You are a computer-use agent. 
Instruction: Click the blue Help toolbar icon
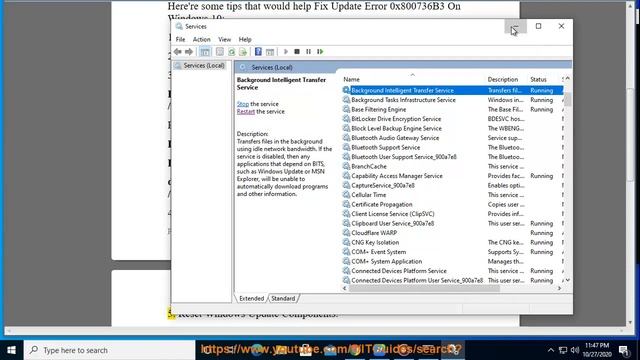click(258, 52)
